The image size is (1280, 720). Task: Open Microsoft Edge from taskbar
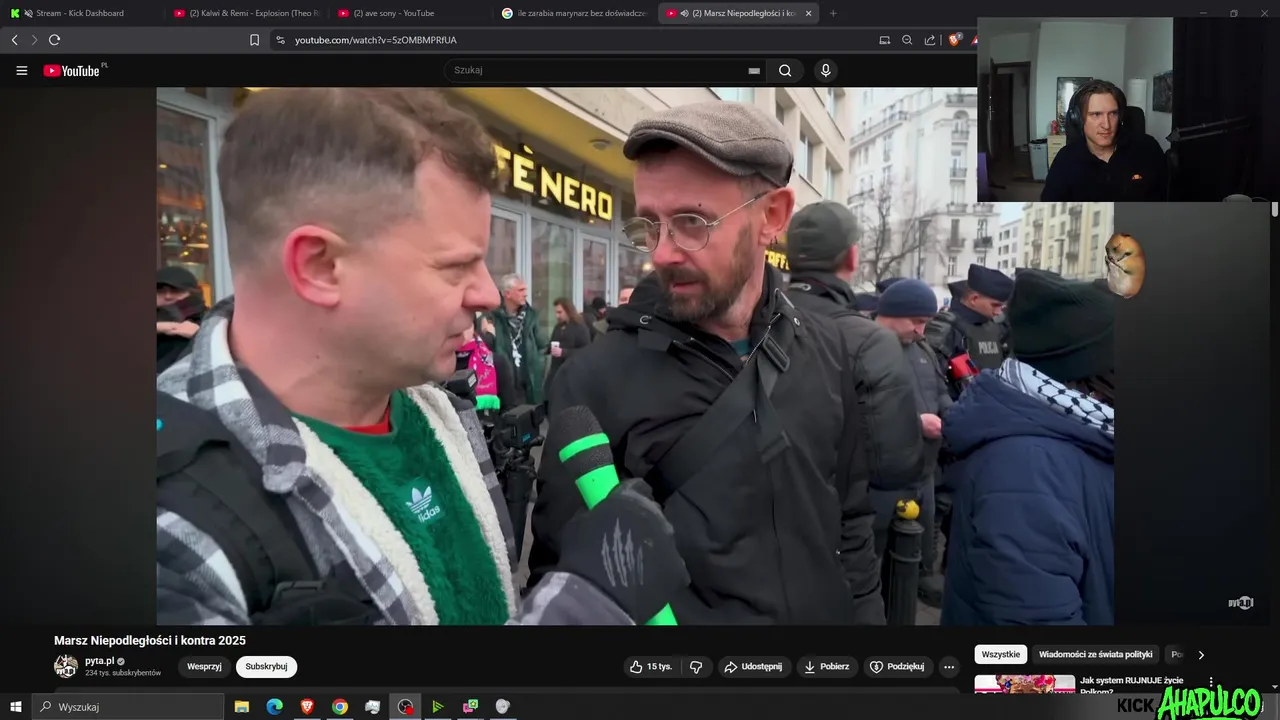pyautogui.click(x=275, y=707)
